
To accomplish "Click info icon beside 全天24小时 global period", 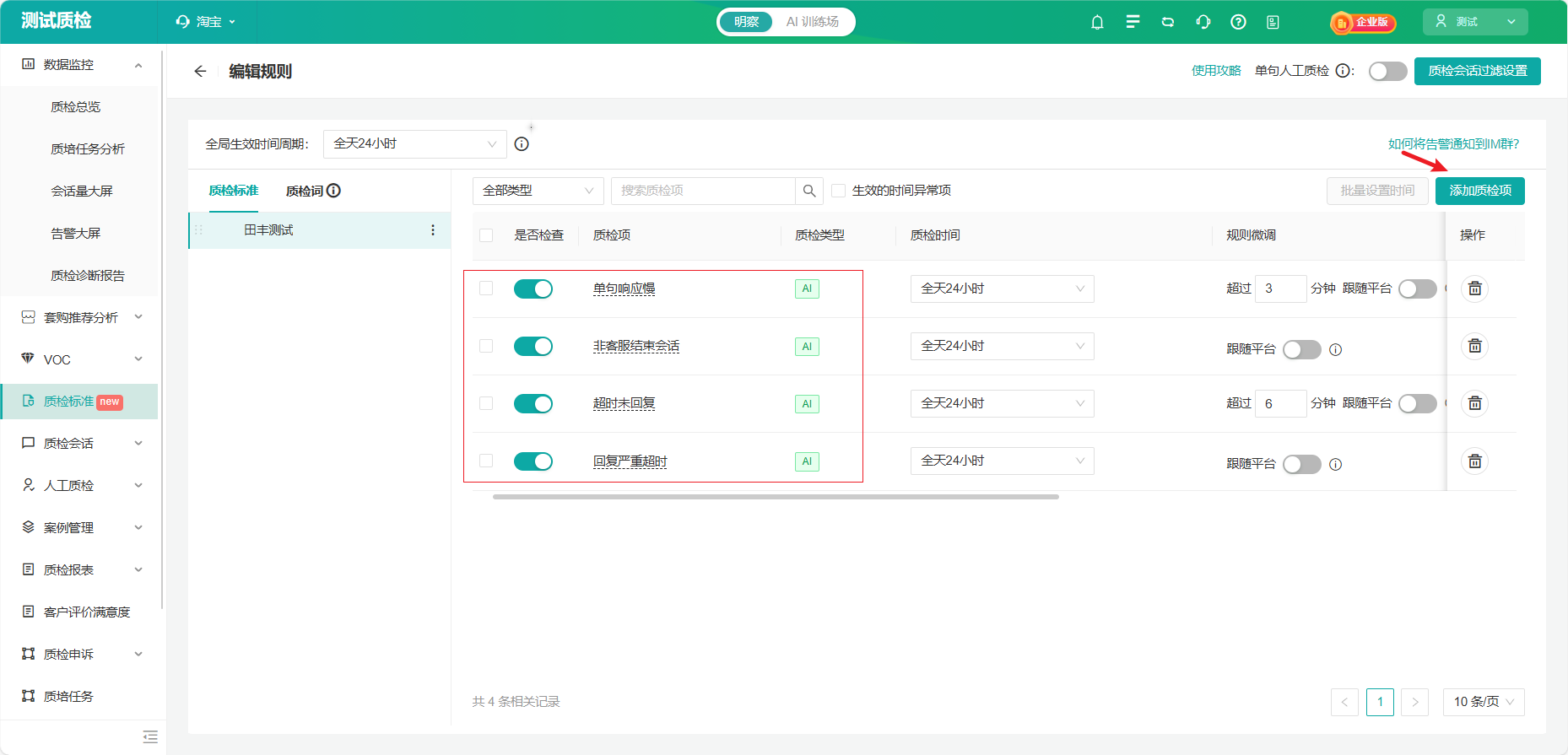I will [x=522, y=144].
